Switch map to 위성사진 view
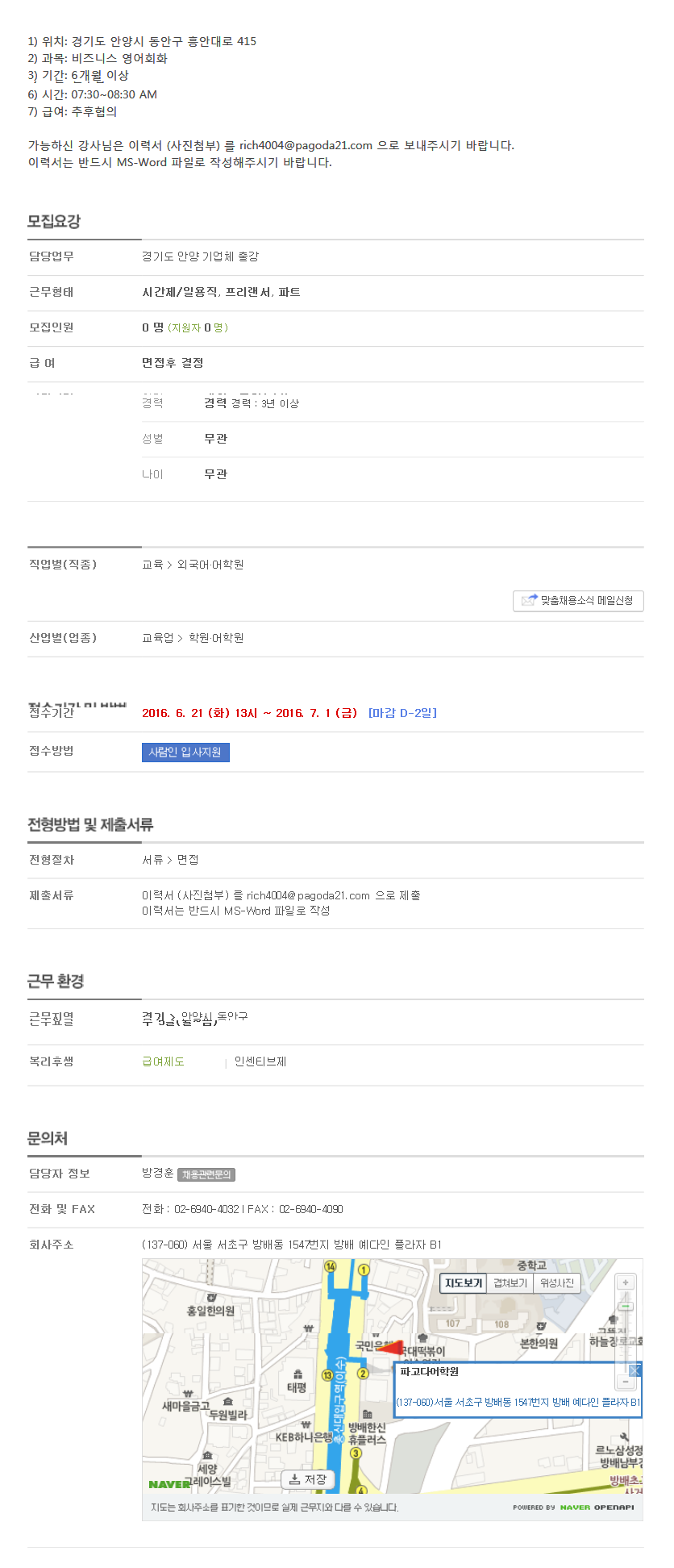 (557, 1283)
